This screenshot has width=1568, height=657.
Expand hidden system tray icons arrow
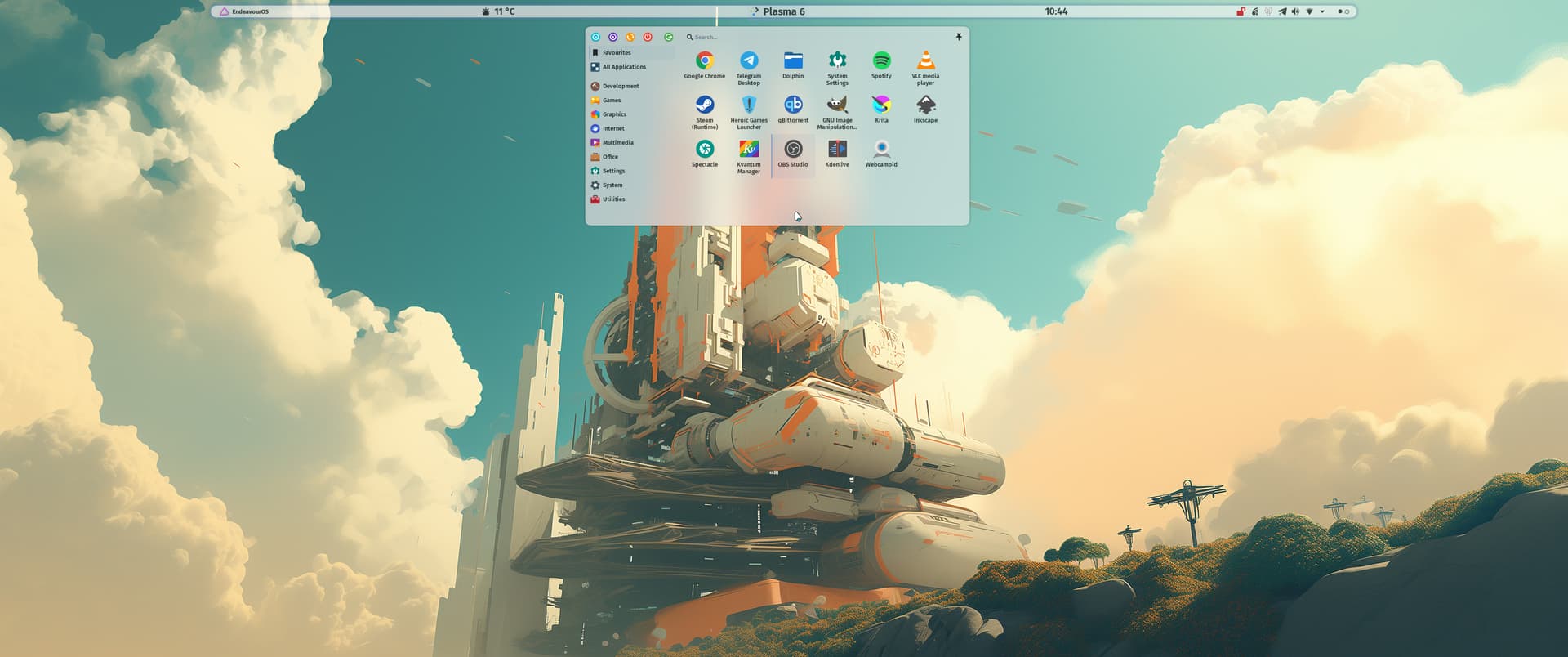pyautogui.click(x=1322, y=11)
